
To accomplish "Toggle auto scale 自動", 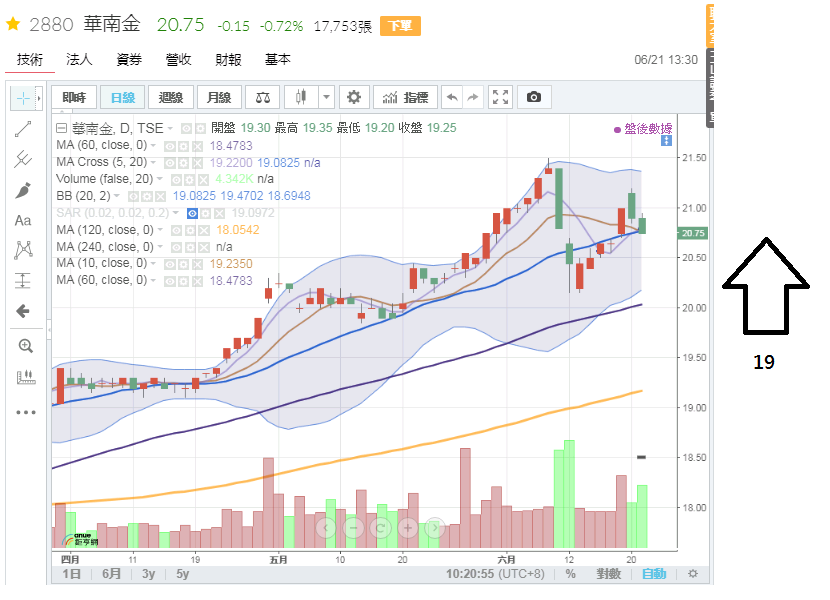I will (x=654, y=574).
